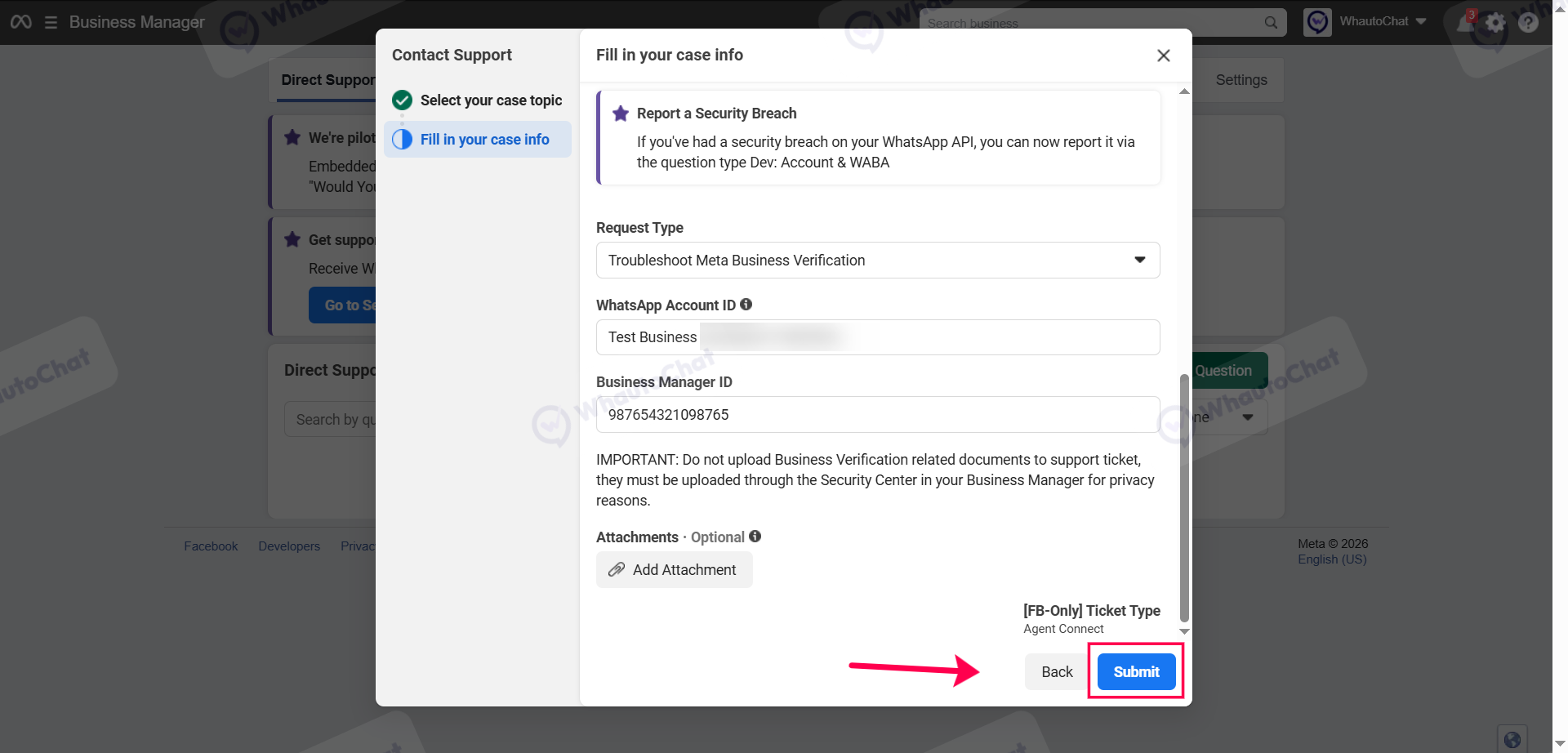This screenshot has width=1568, height=753.
Task: Open the Facebook footer link
Action: point(211,546)
